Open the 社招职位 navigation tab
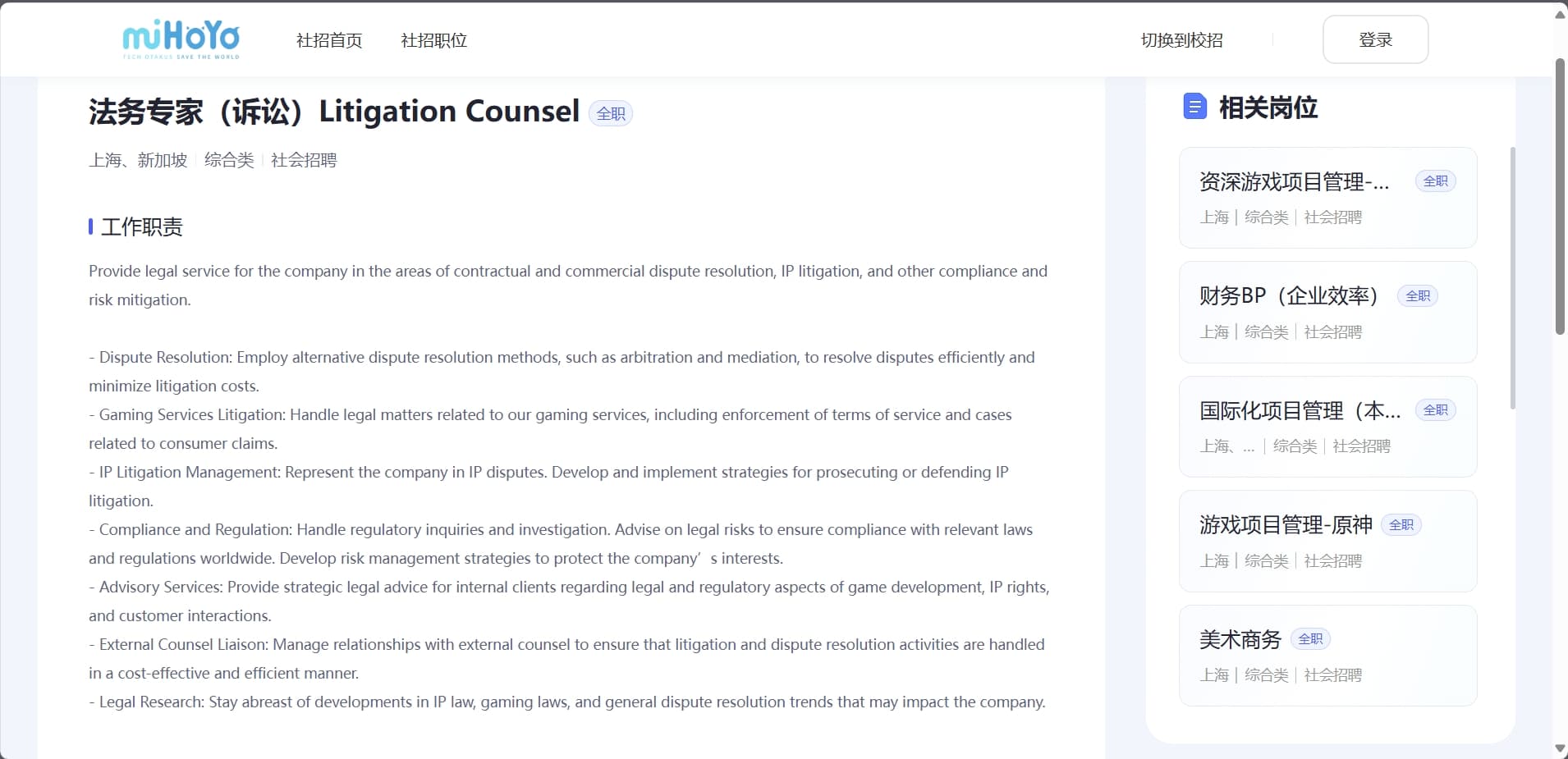Viewport: 1568px width, 759px height. [433, 40]
